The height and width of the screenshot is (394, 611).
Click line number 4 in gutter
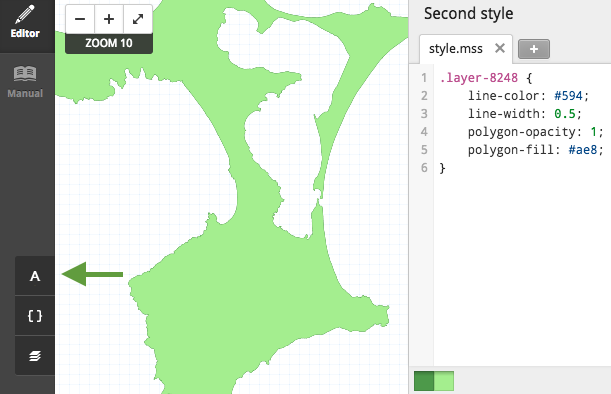424,132
